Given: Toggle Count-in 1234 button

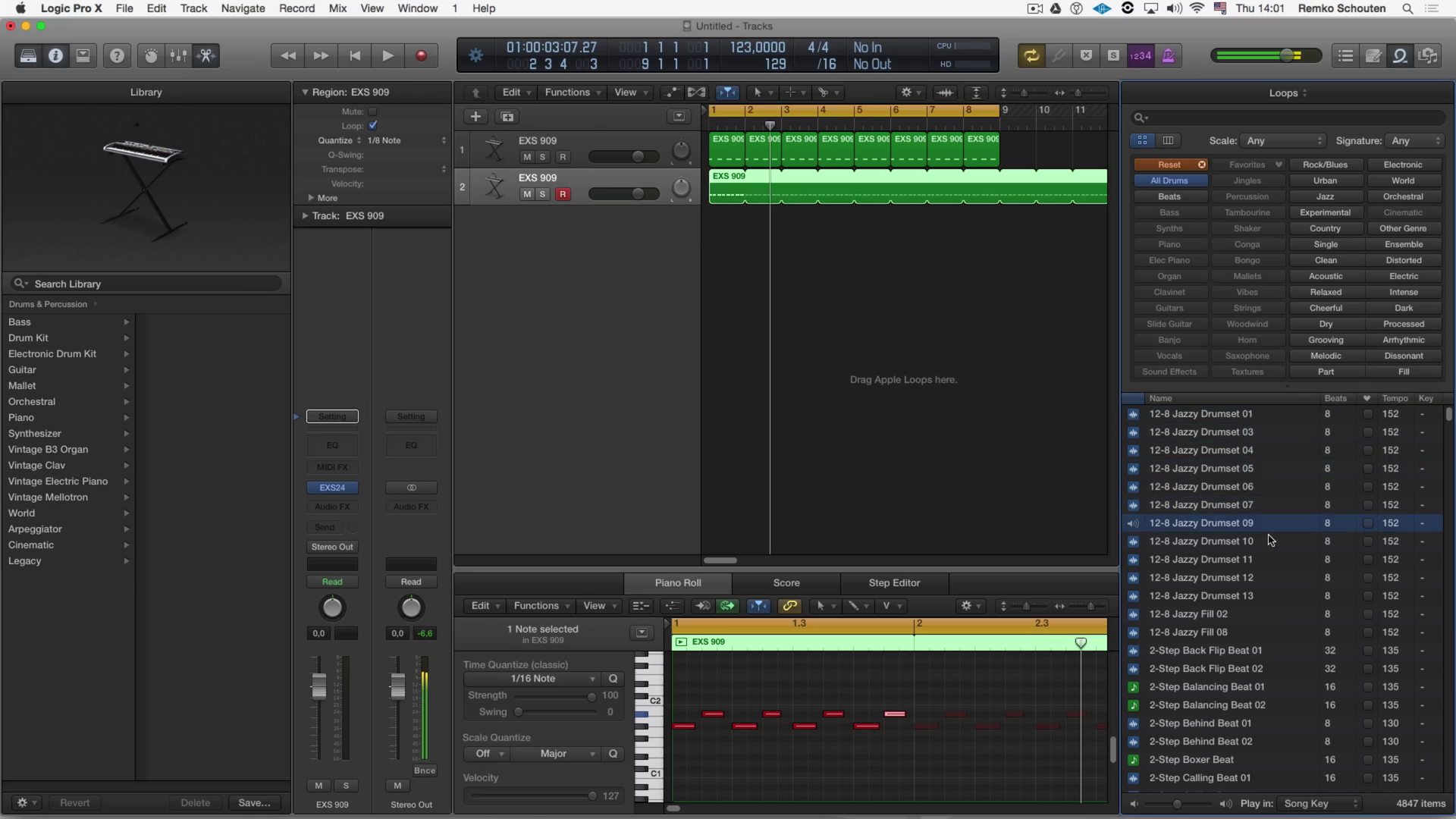Looking at the screenshot, I should [x=1141, y=55].
